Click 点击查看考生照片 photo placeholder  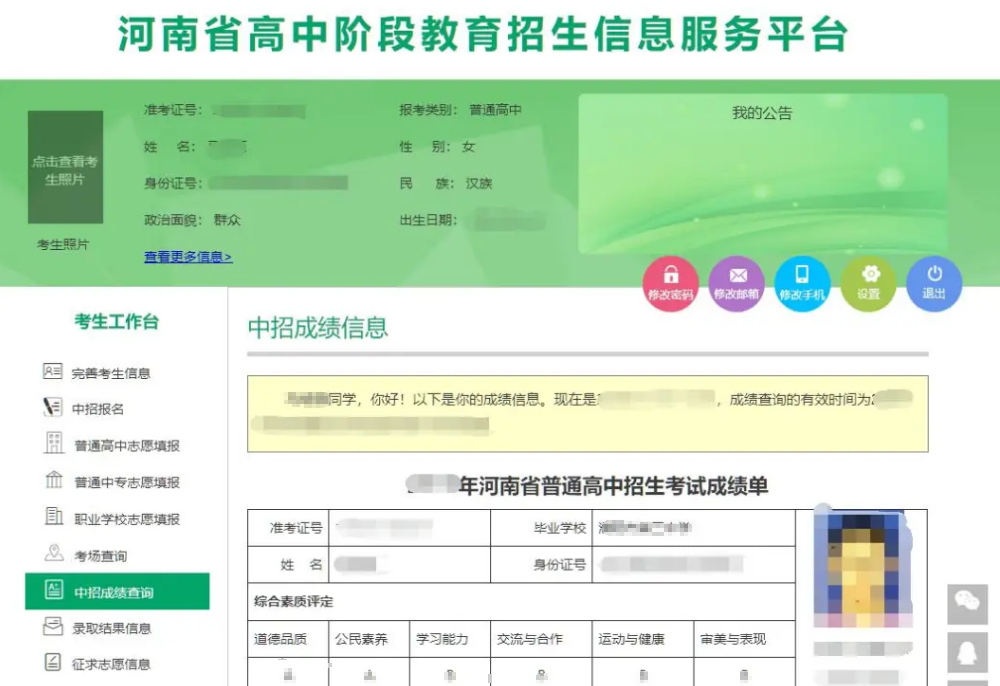coord(65,167)
